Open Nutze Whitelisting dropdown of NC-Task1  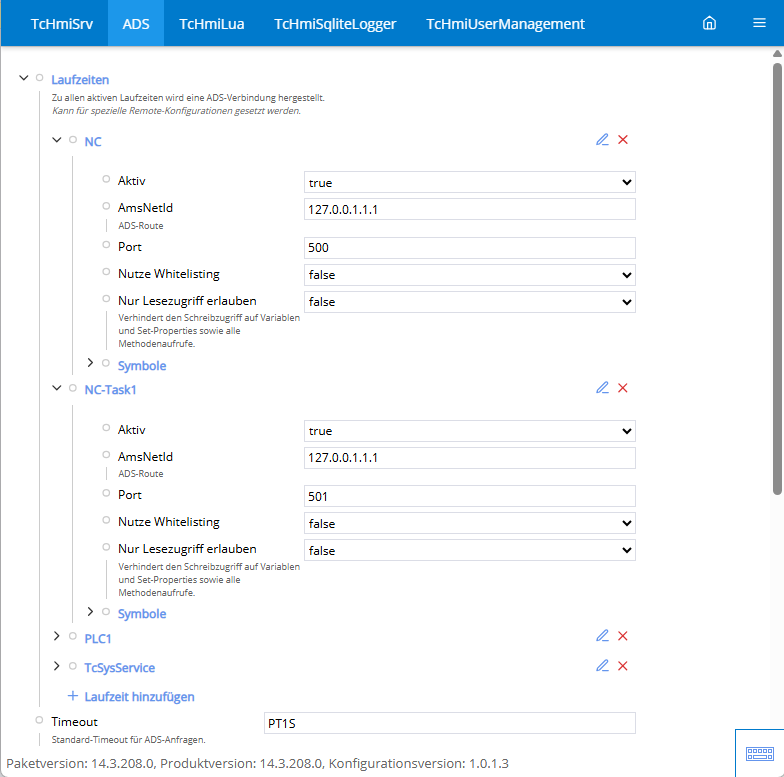[470, 524]
